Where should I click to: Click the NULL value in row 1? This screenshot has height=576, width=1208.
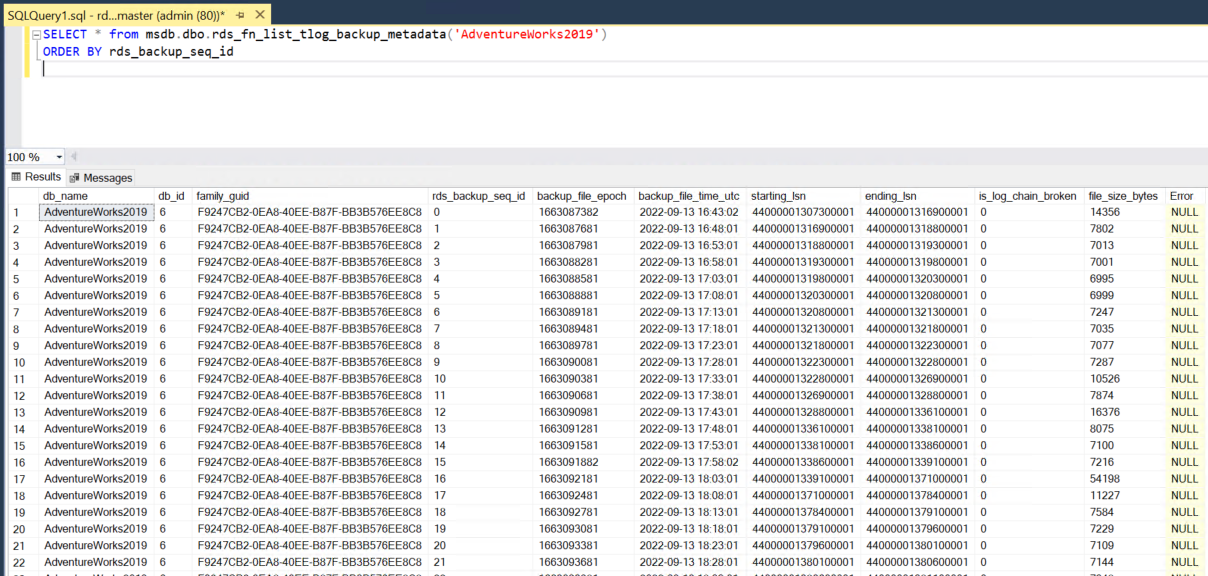[x=1184, y=211]
